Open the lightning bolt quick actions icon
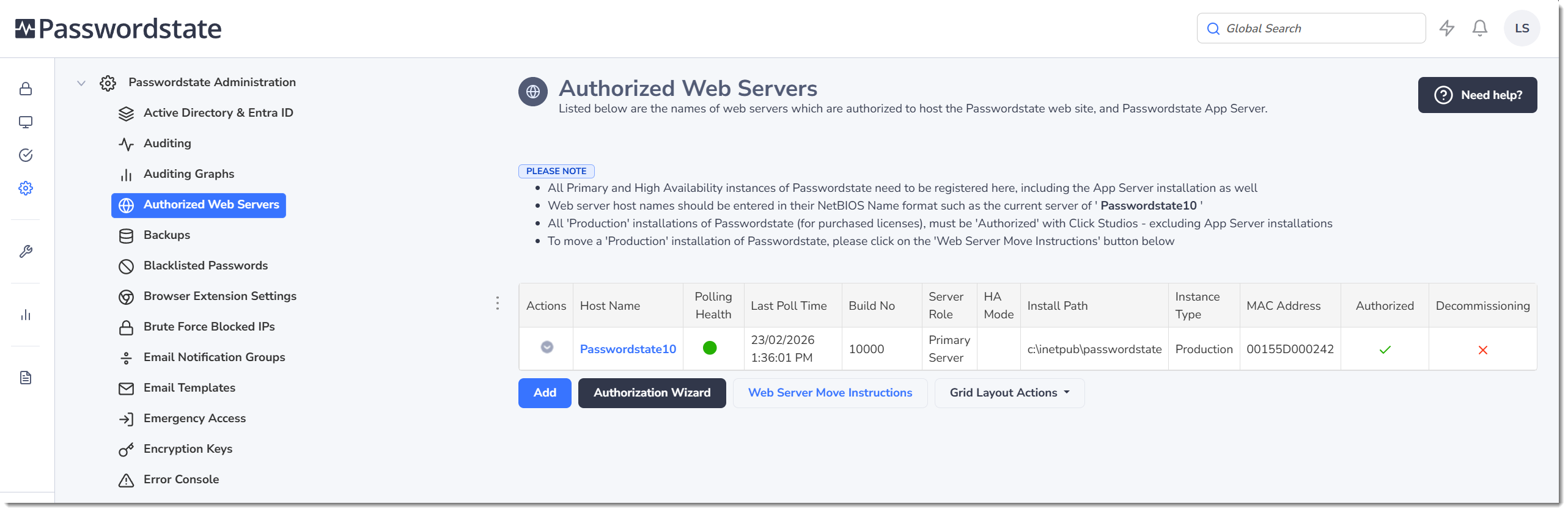The width and height of the screenshot is (1568, 512). (x=1446, y=28)
